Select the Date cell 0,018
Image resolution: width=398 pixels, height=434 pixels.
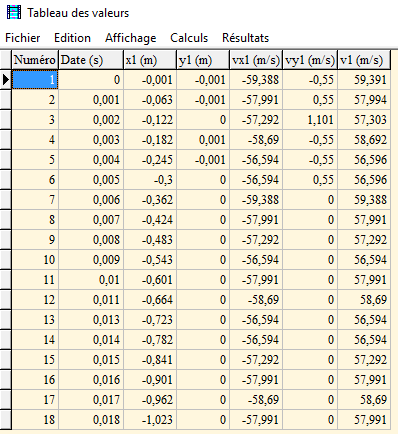(x=91, y=420)
